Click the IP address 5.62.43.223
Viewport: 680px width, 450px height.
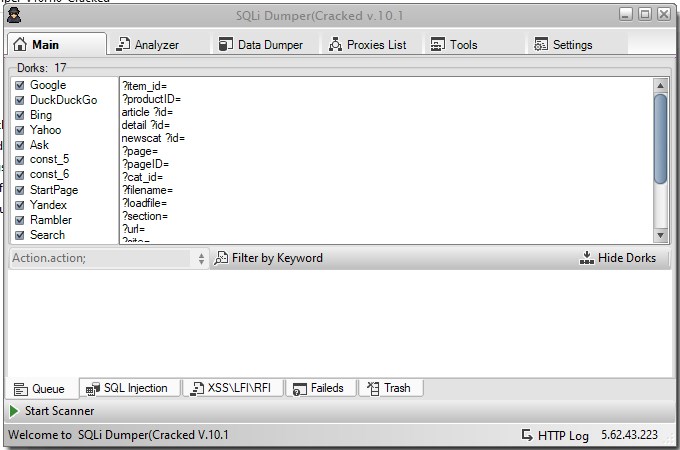click(629, 434)
